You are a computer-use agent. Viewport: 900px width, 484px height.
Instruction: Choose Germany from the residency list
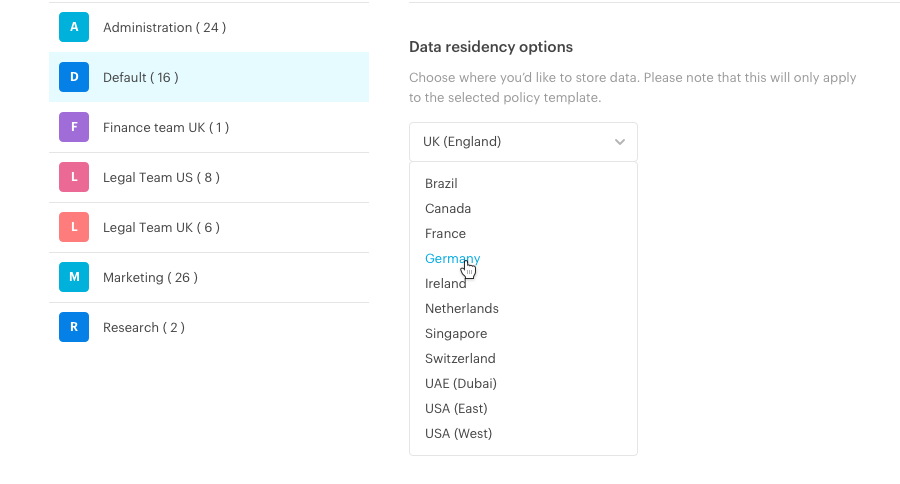[452, 258]
